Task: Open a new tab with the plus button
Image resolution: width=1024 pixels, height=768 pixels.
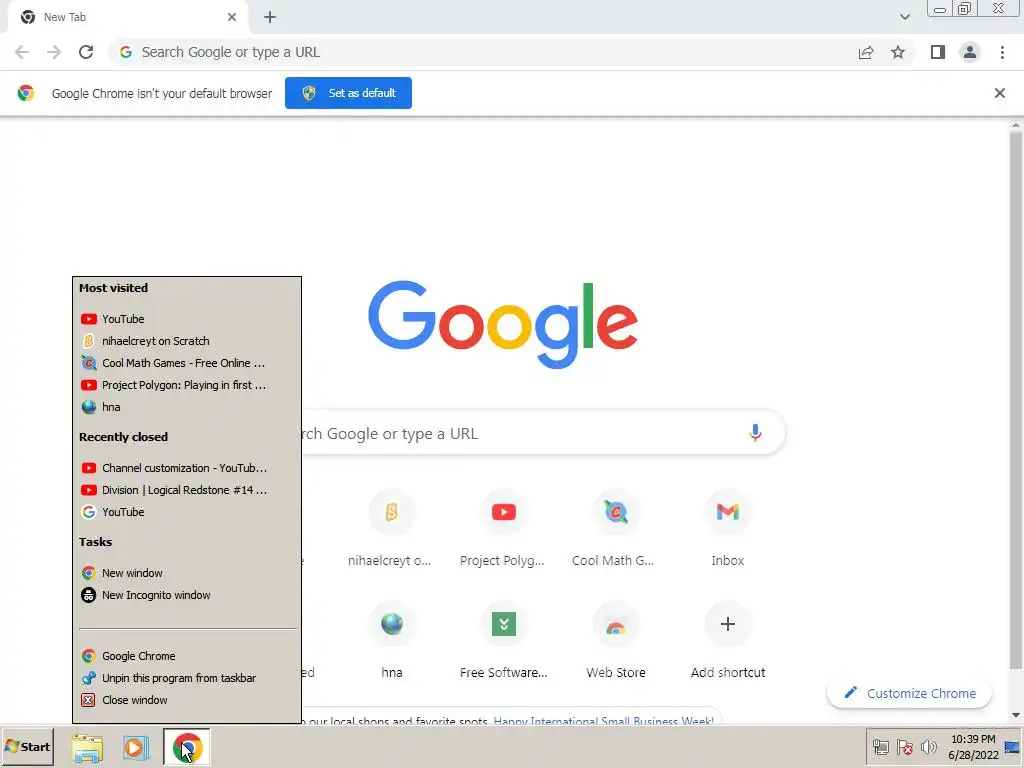Action: 270,17
